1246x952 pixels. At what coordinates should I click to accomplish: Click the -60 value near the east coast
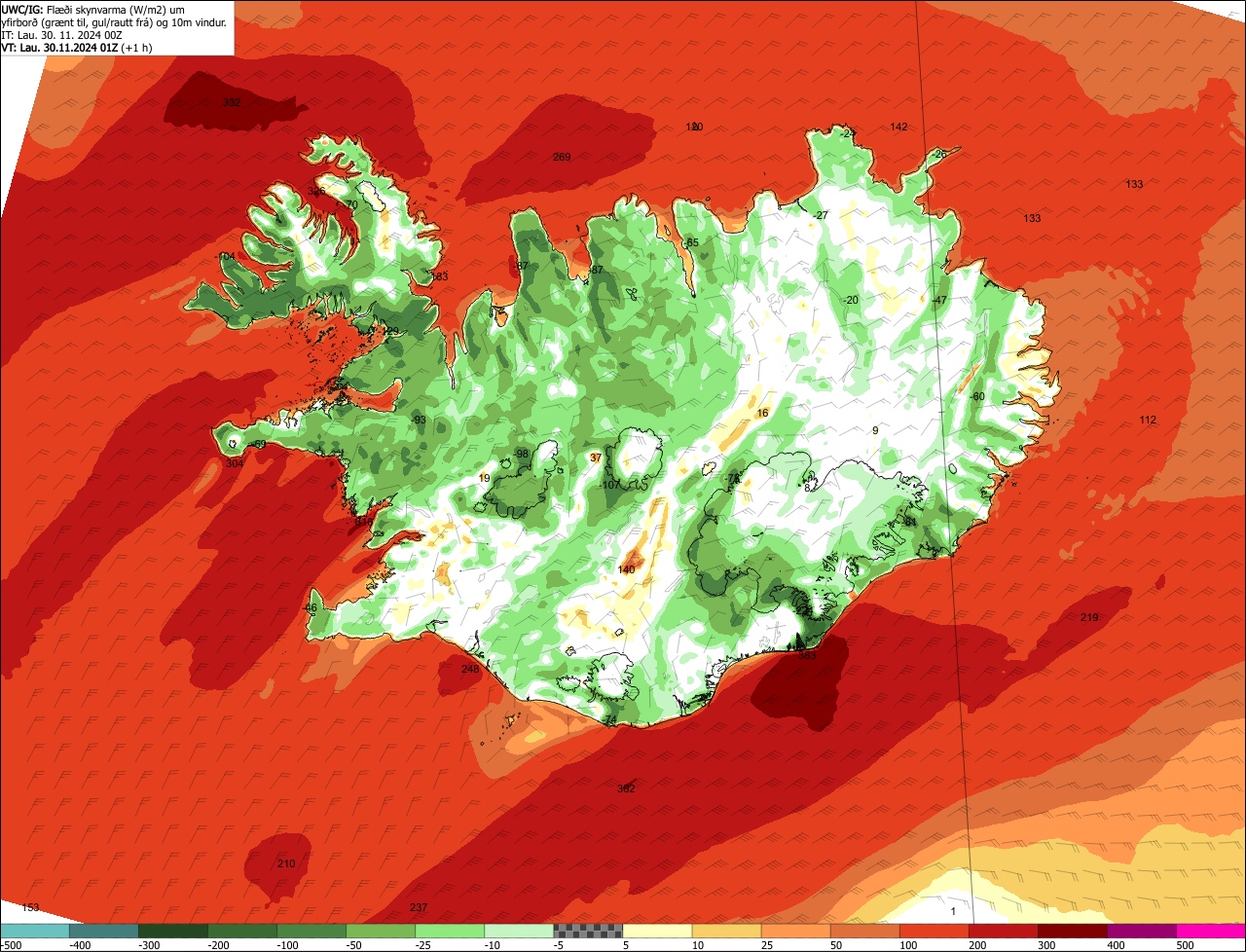tap(977, 397)
